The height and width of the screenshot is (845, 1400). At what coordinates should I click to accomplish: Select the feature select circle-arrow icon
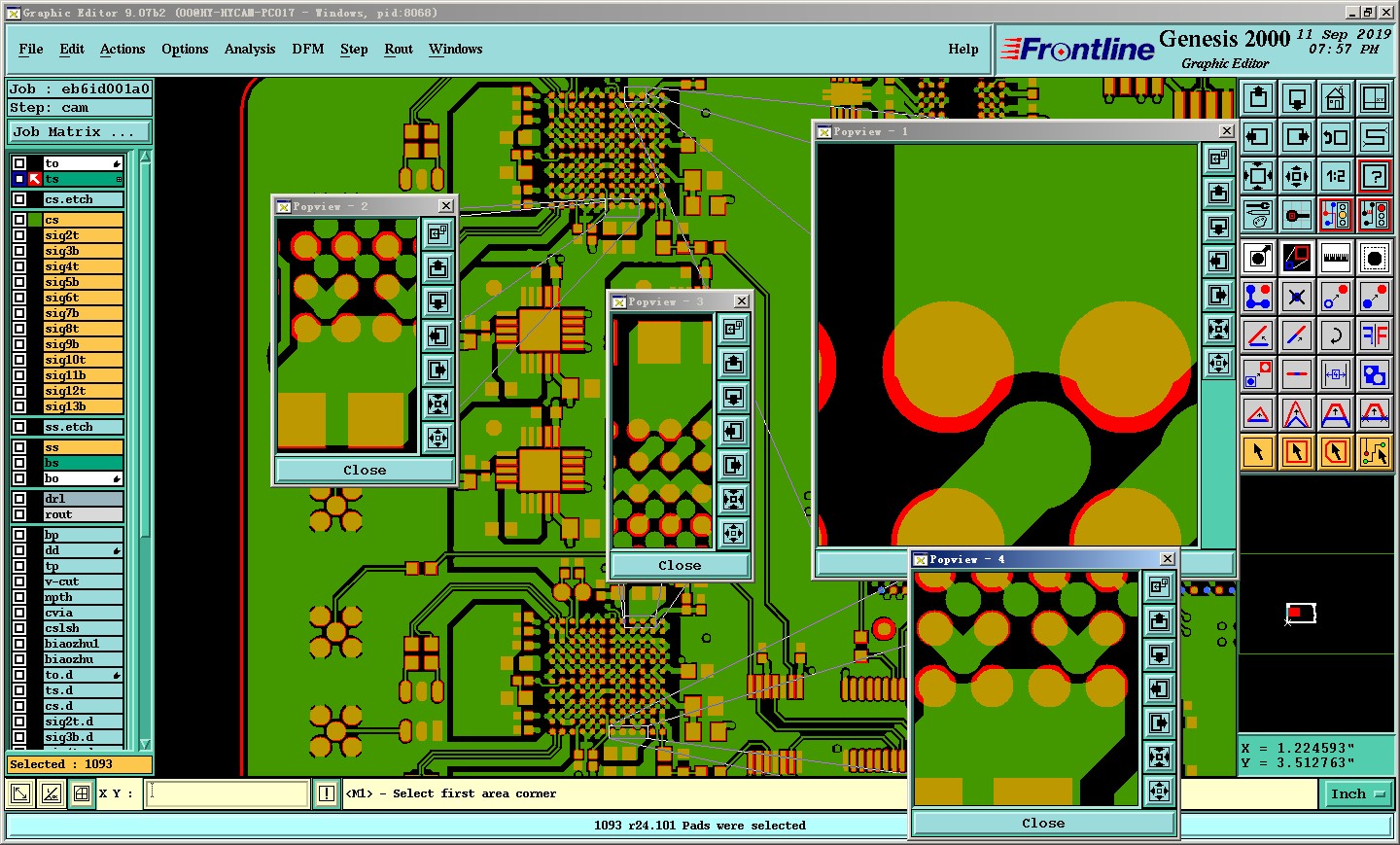point(1258,258)
